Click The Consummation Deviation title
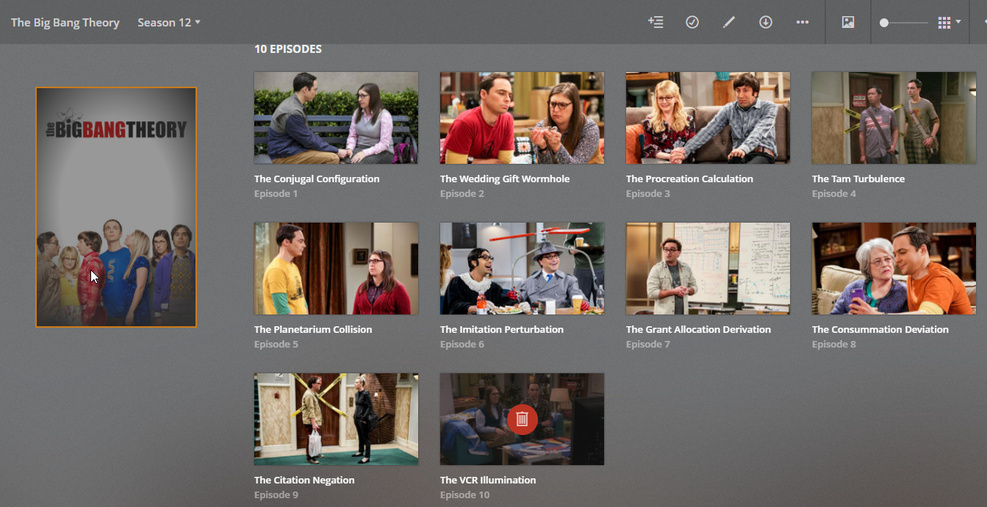Viewport: 987px width, 507px height. click(x=880, y=329)
